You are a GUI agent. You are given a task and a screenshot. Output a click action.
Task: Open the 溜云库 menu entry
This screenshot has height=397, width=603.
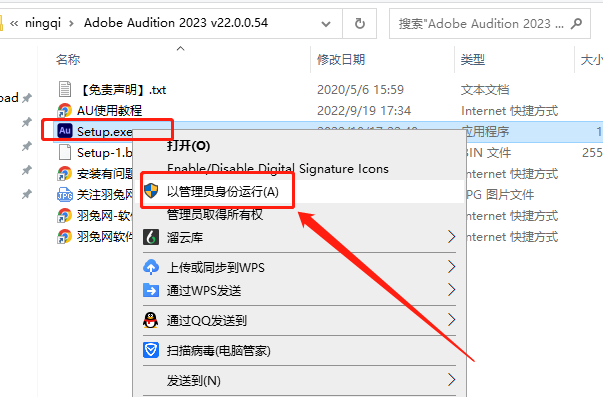299,237
